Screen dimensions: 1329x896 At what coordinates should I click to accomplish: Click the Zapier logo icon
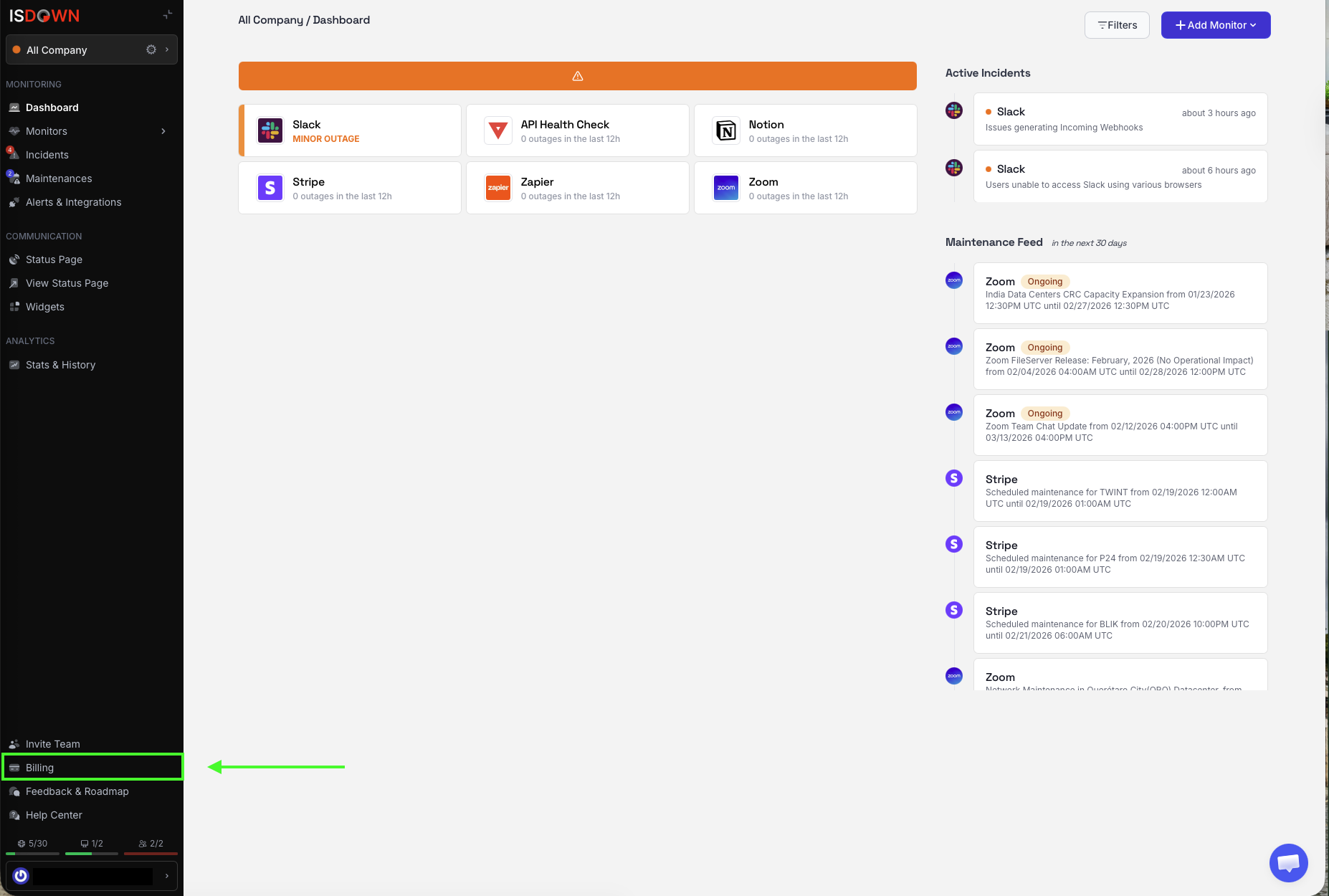(x=498, y=188)
